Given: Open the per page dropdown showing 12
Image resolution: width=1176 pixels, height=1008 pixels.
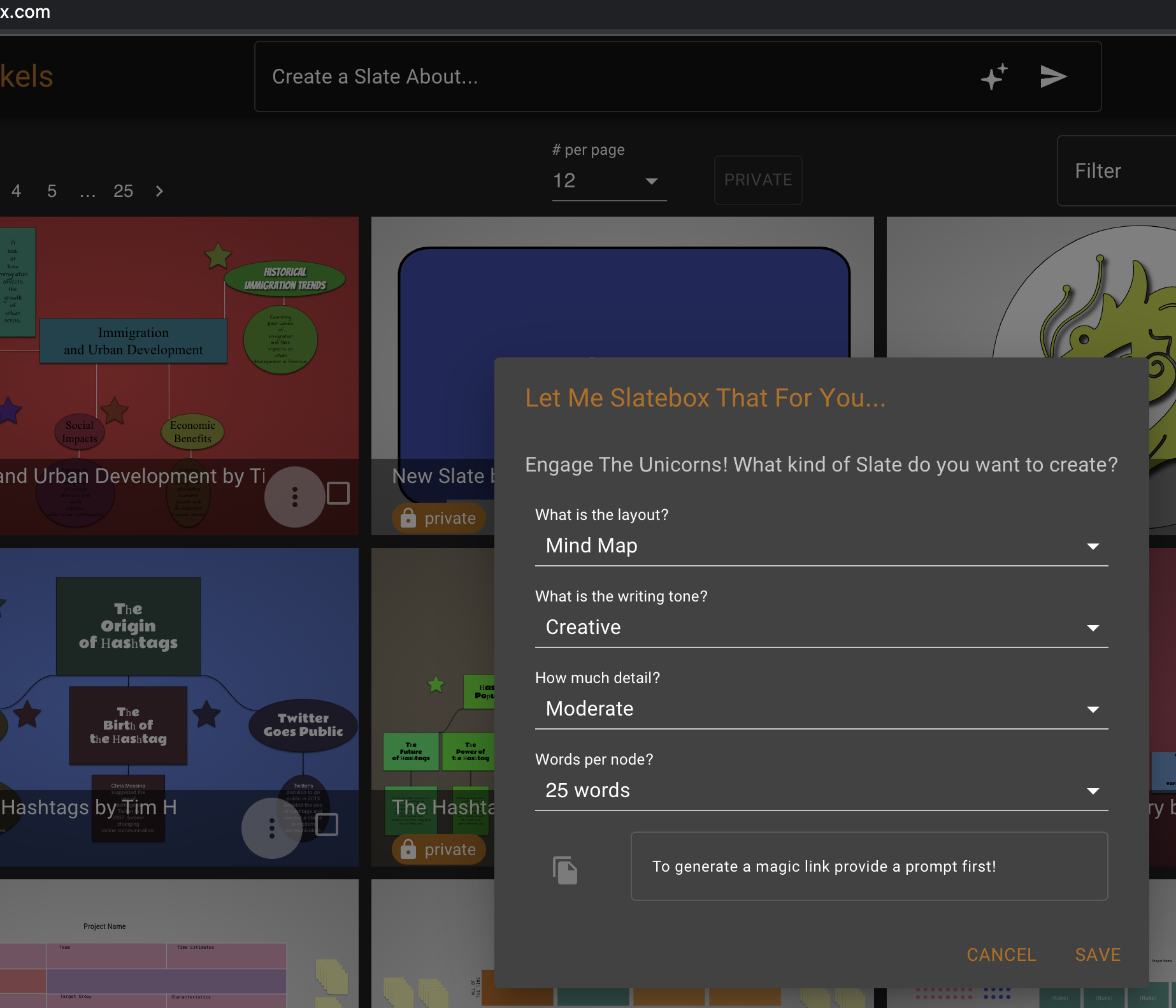Looking at the screenshot, I should click(x=609, y=182).
